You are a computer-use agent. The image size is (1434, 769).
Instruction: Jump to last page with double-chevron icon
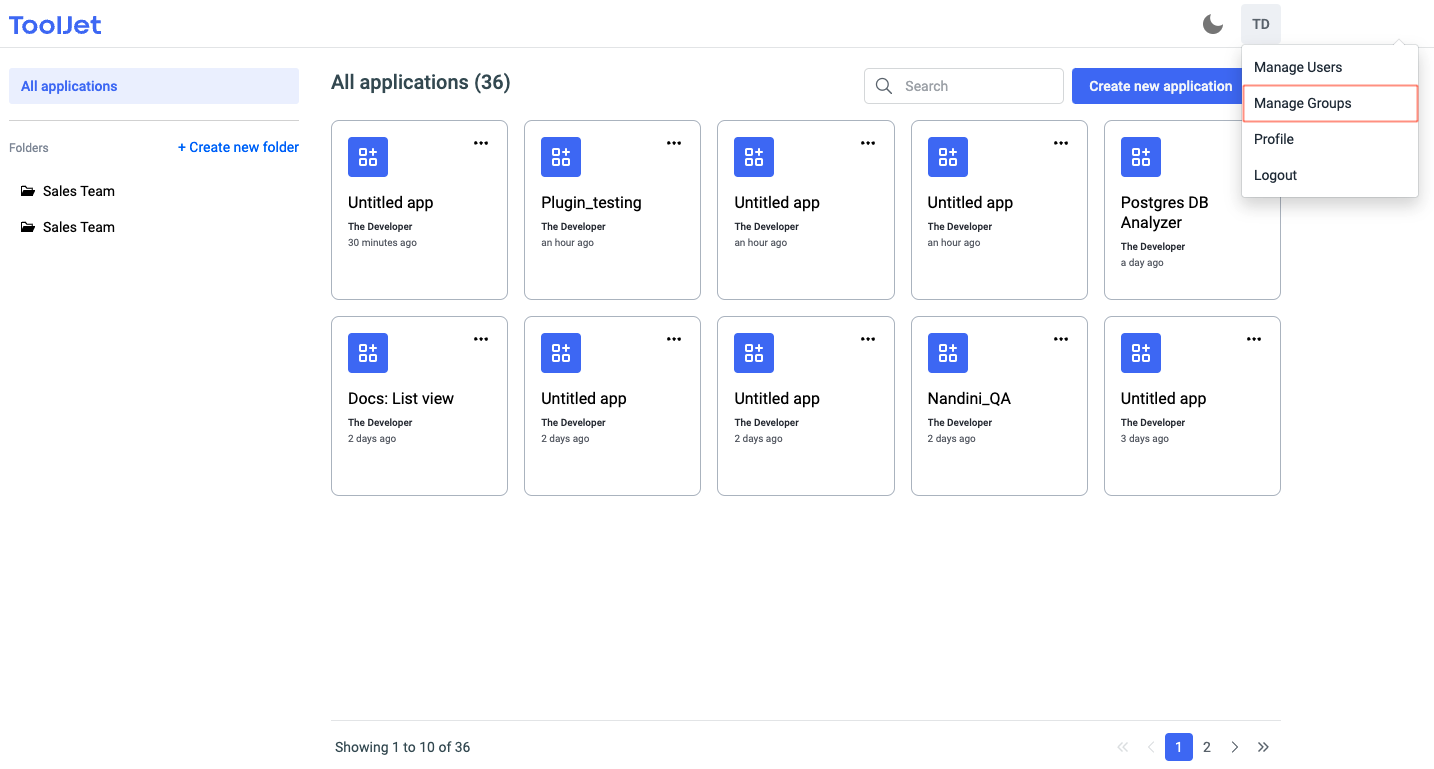(1263, 747)
